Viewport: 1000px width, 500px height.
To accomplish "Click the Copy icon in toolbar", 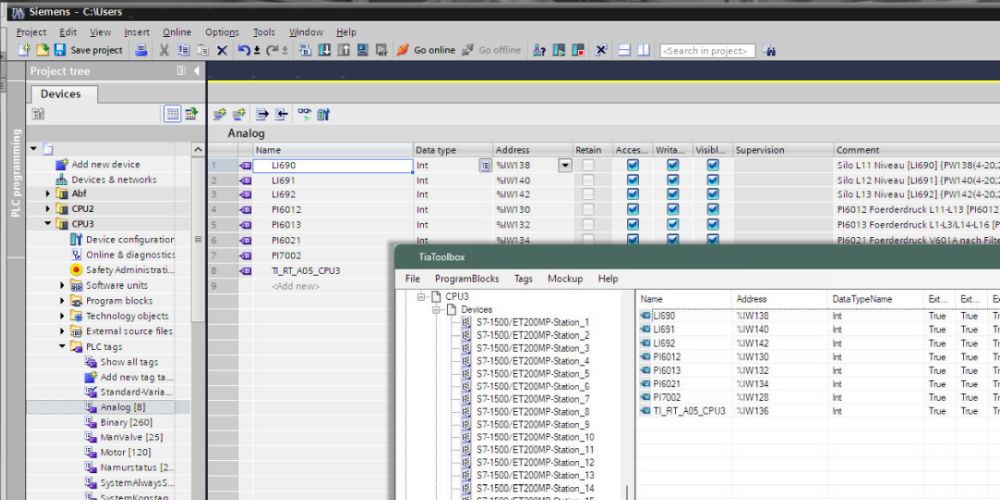I will [x=184, y=50].
